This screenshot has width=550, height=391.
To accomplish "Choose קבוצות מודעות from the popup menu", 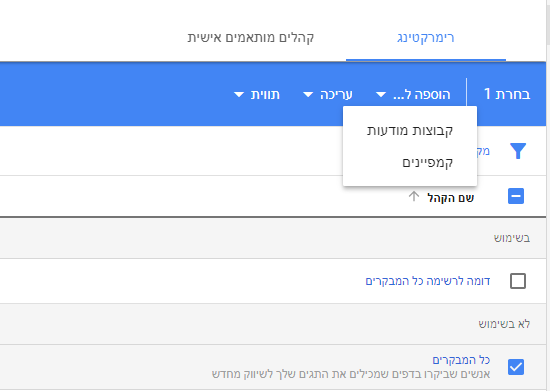I will tap(410, 131).
